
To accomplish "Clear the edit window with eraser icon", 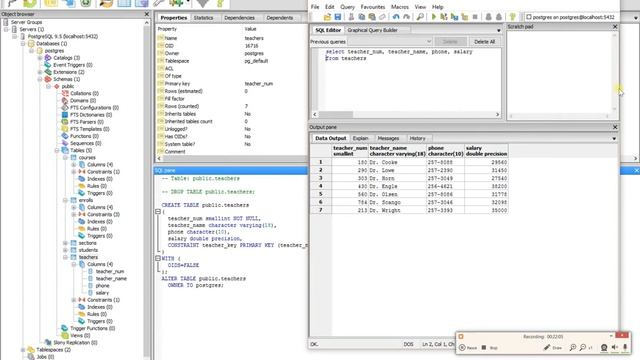I will [x=382, y=17].
